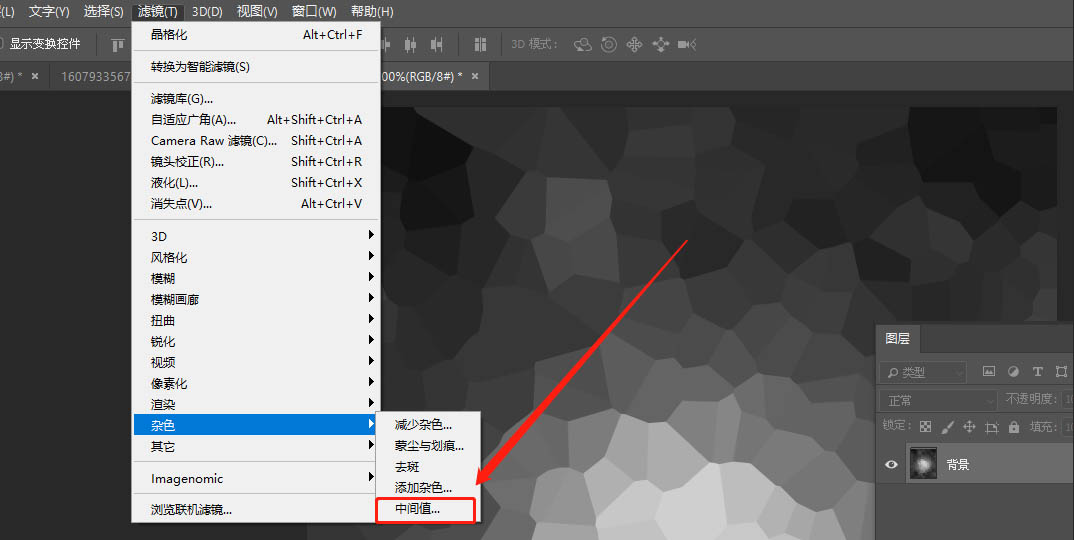
Task: Click Distribute right edges icon
Action: tap(436, 45)
